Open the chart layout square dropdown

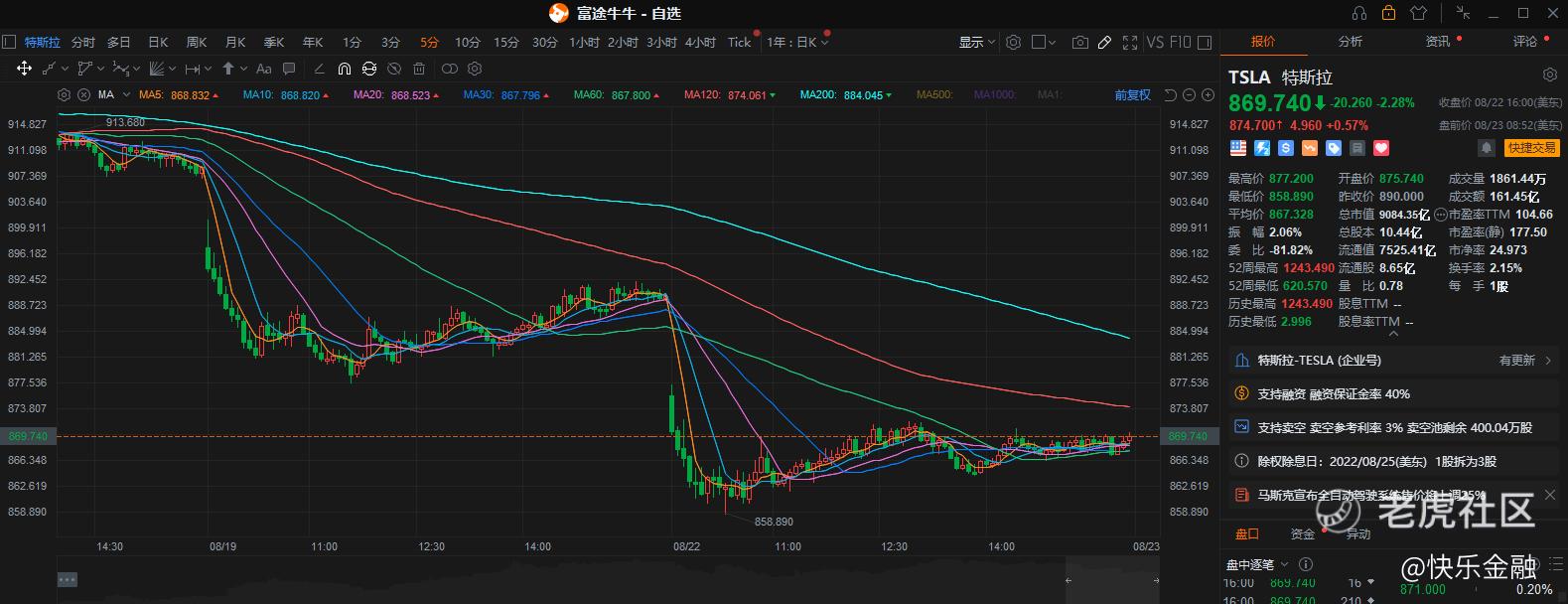coord(1043,42)
